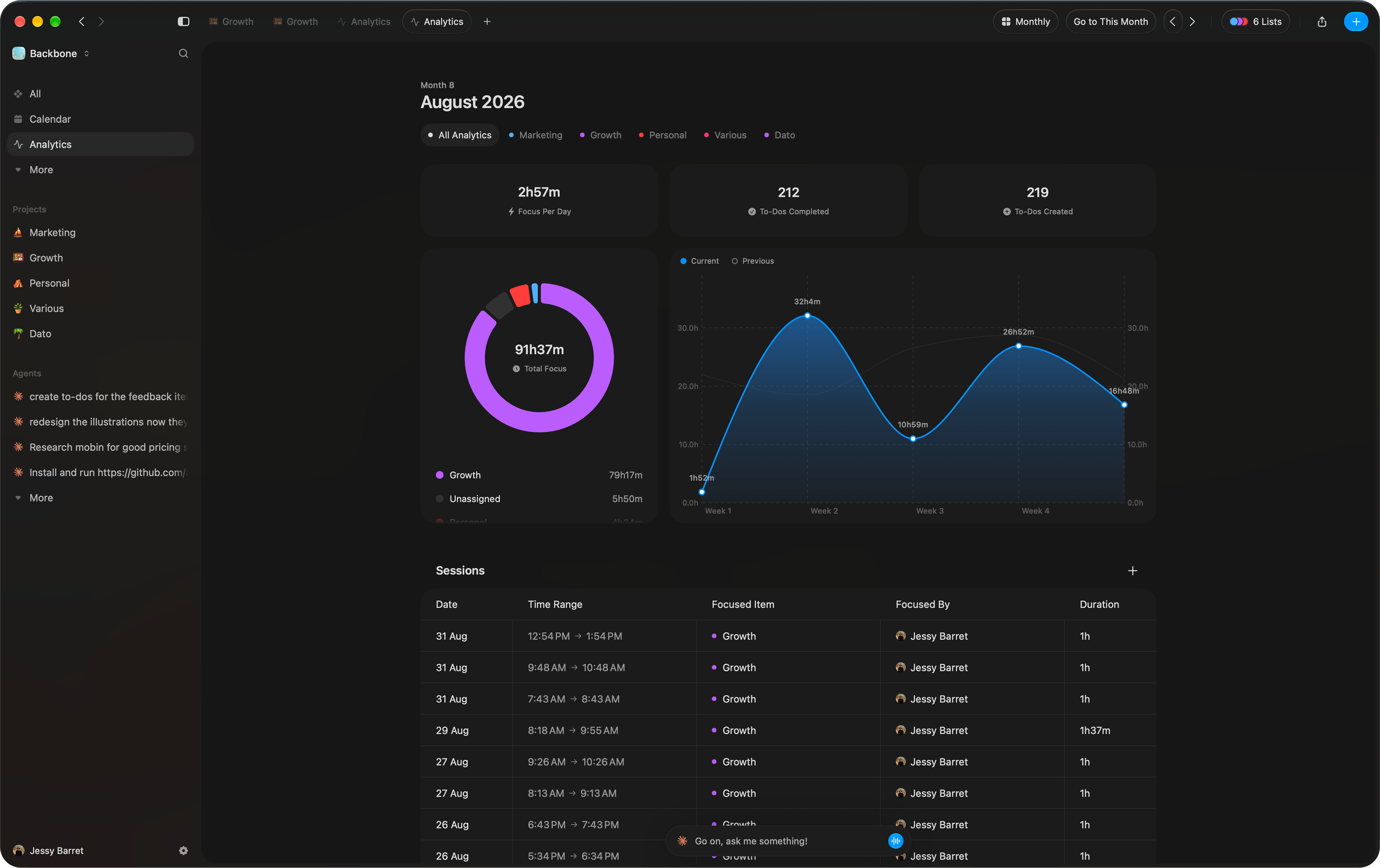Toggle the Previous series in chart legend
The width and height of the screenshot is (1380, 868).
pyautogui.click(x=753, y=261)
